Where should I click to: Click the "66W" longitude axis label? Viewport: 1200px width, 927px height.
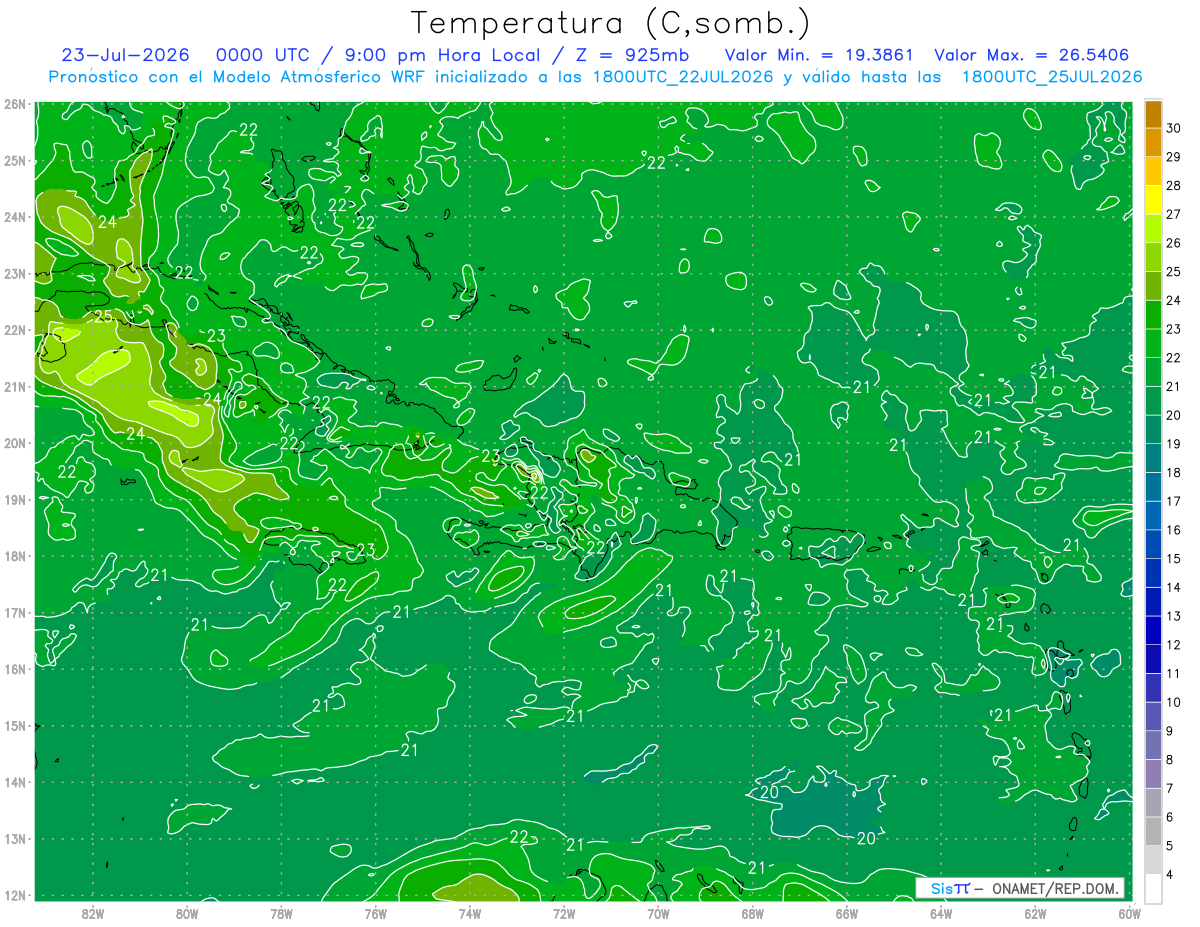click(846, 913)
